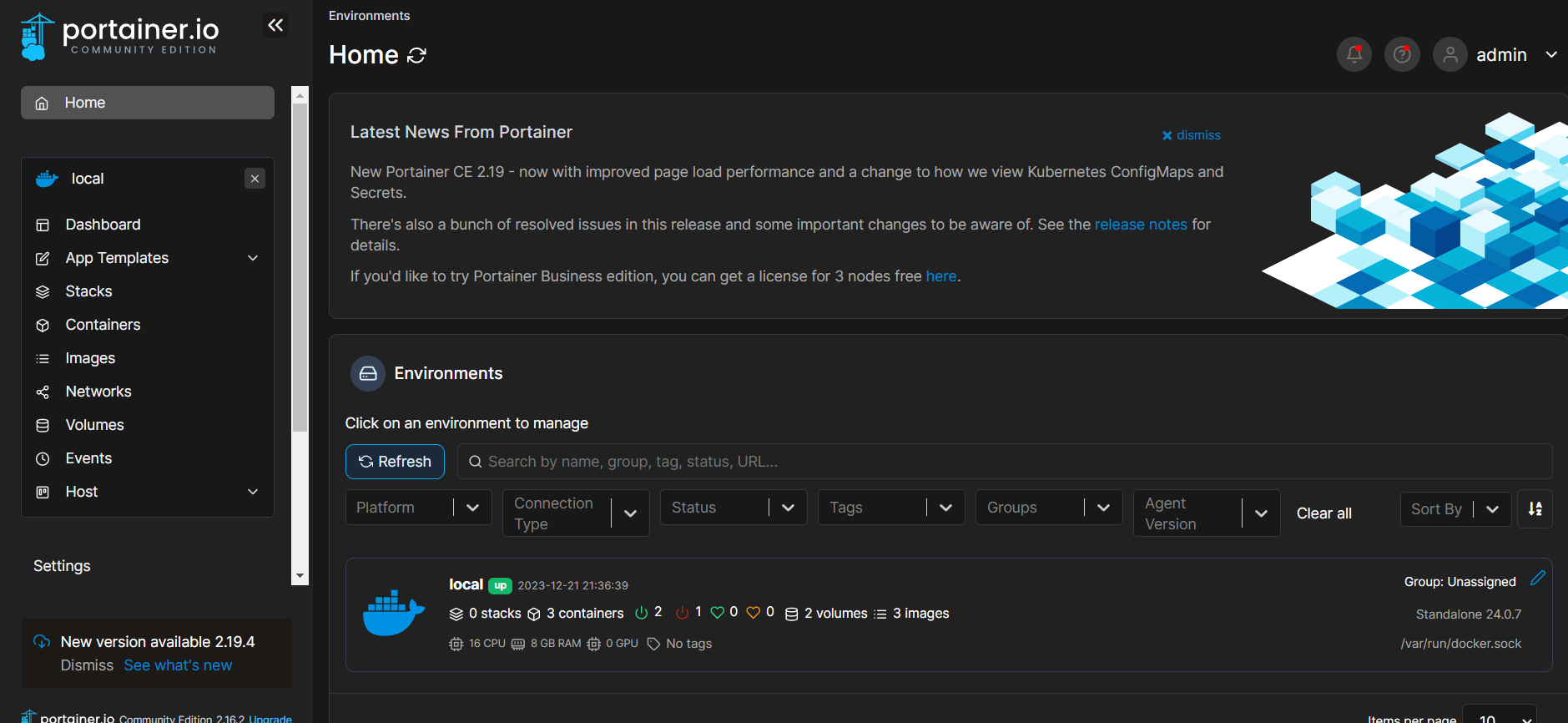Close the local environment sidebar panel

[255, 179]
